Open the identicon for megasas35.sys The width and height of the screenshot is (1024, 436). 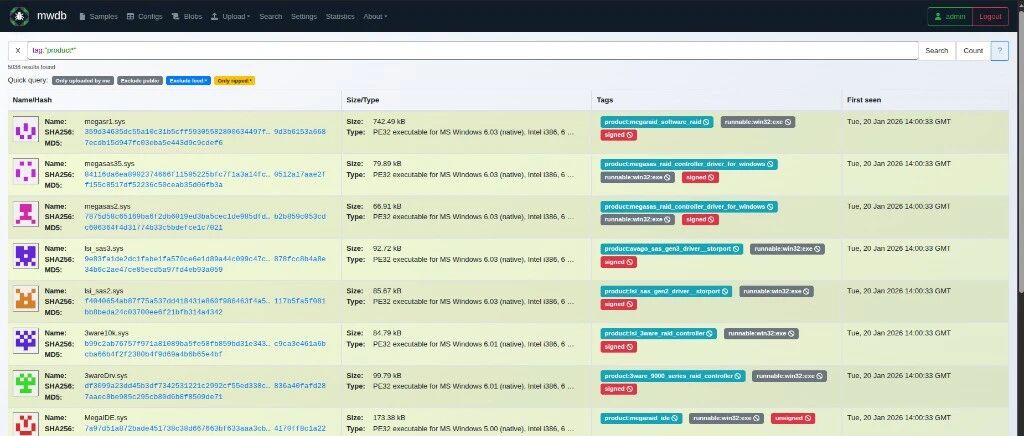[26, 172]
